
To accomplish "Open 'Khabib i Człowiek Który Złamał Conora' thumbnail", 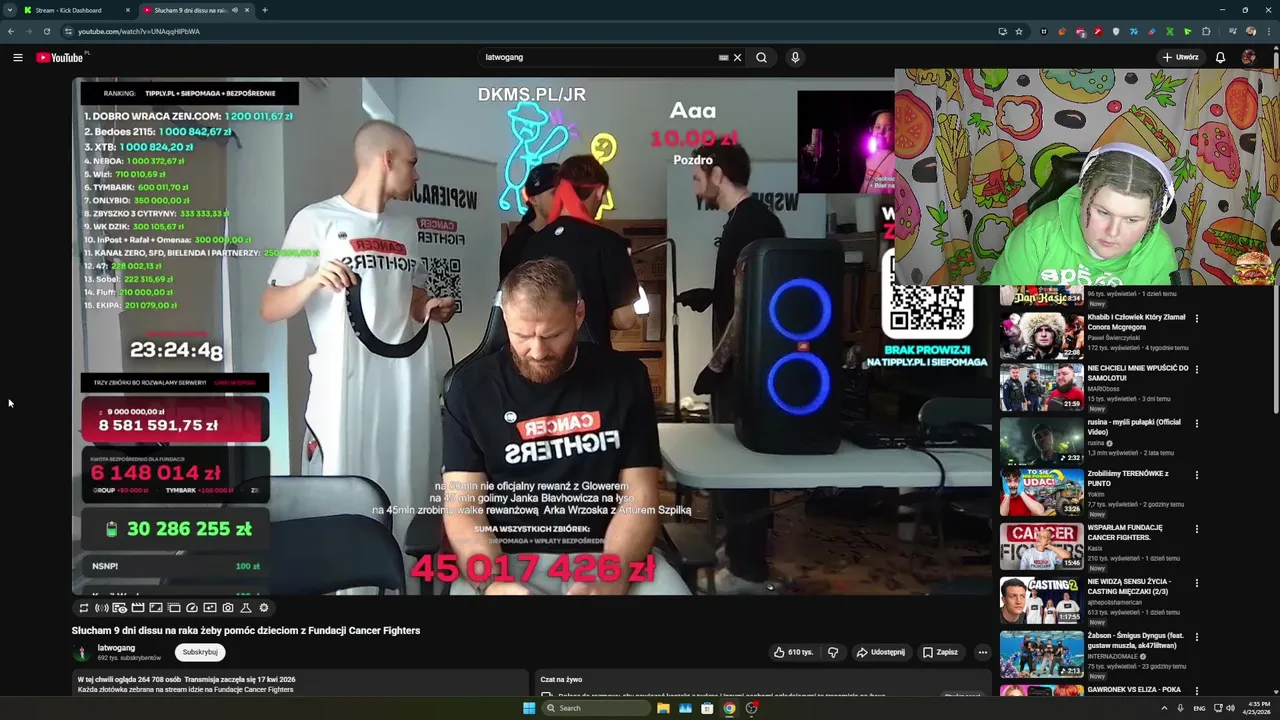I will (x=1041, y=336).
